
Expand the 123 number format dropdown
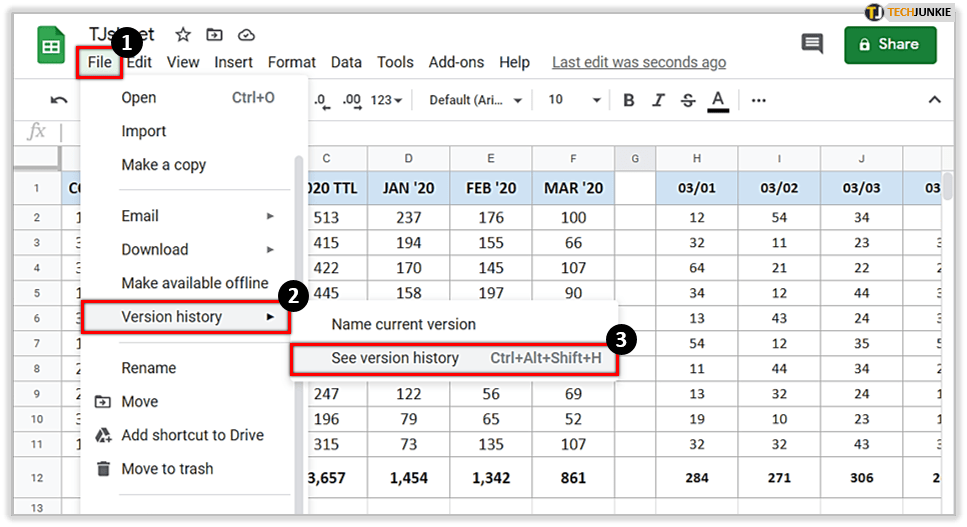tap(386, 100)
